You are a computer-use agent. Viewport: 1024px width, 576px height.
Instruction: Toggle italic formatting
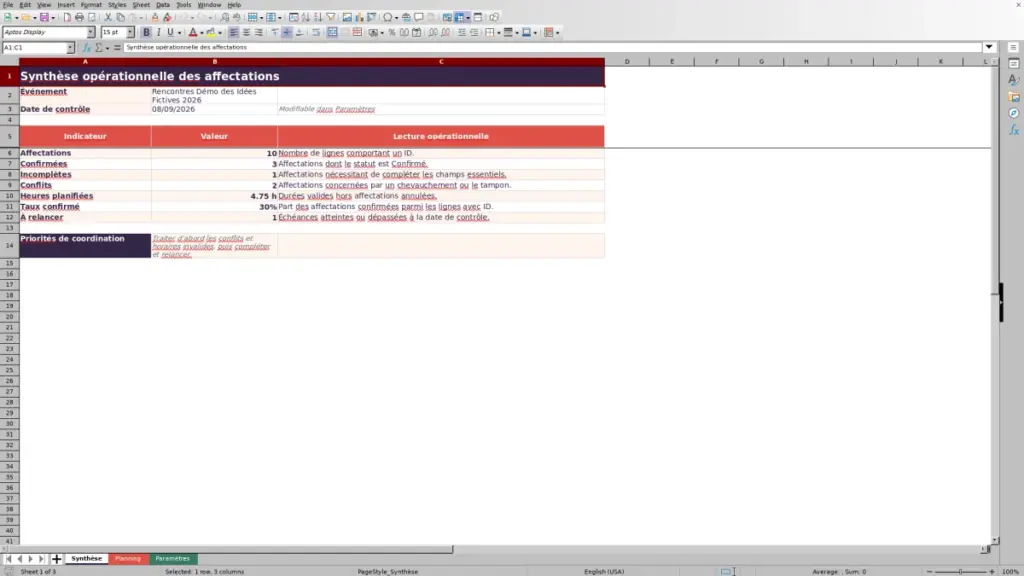[158, 33]
